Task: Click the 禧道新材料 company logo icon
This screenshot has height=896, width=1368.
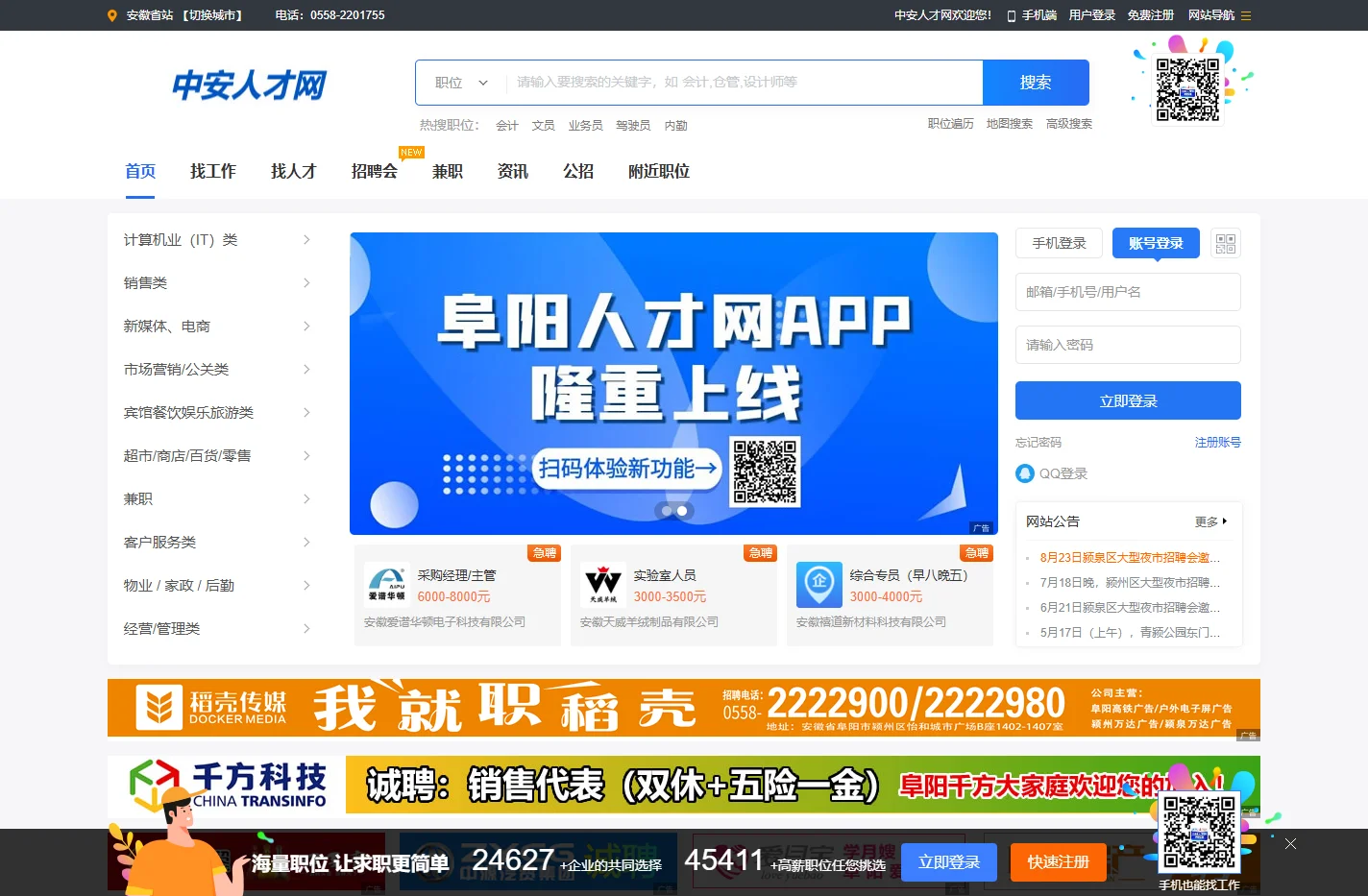Action: [x=819, y=585]
